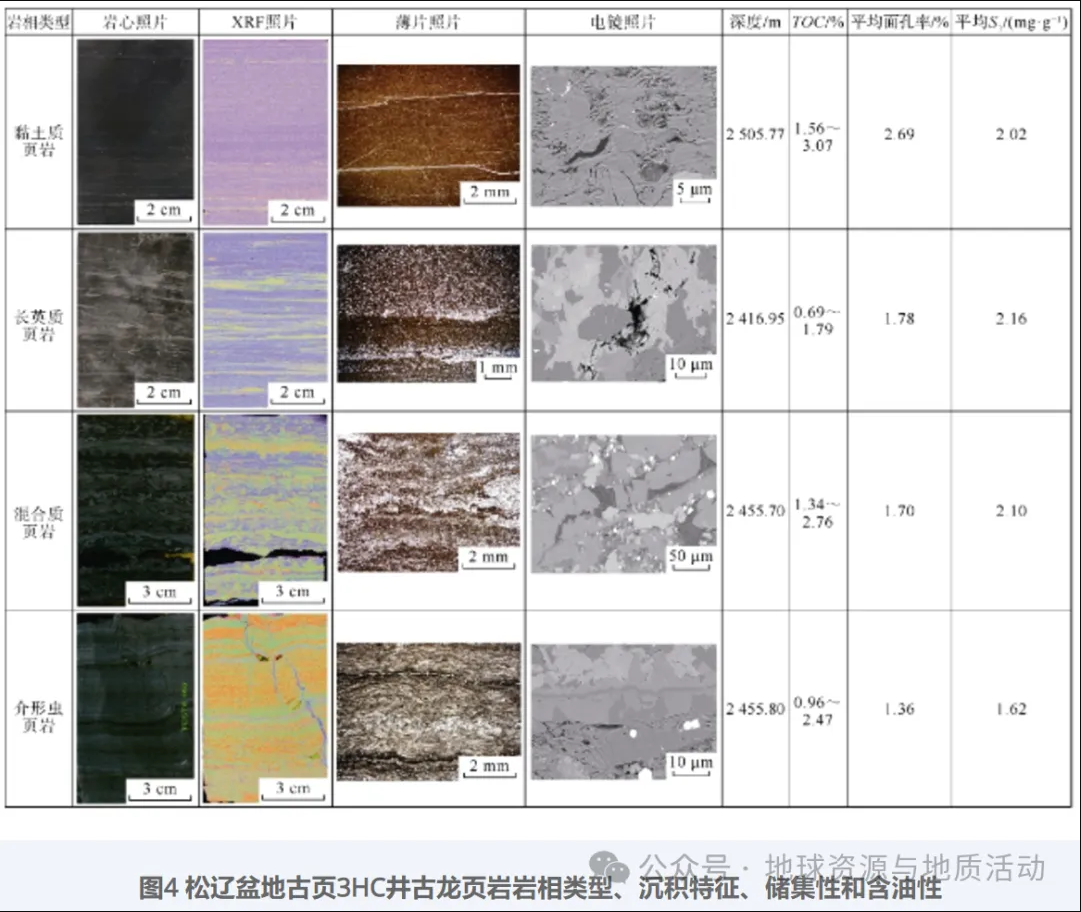Select the ostracod shale SEM image
This screenshot has height=912, width=1081.
click(623, 711)
